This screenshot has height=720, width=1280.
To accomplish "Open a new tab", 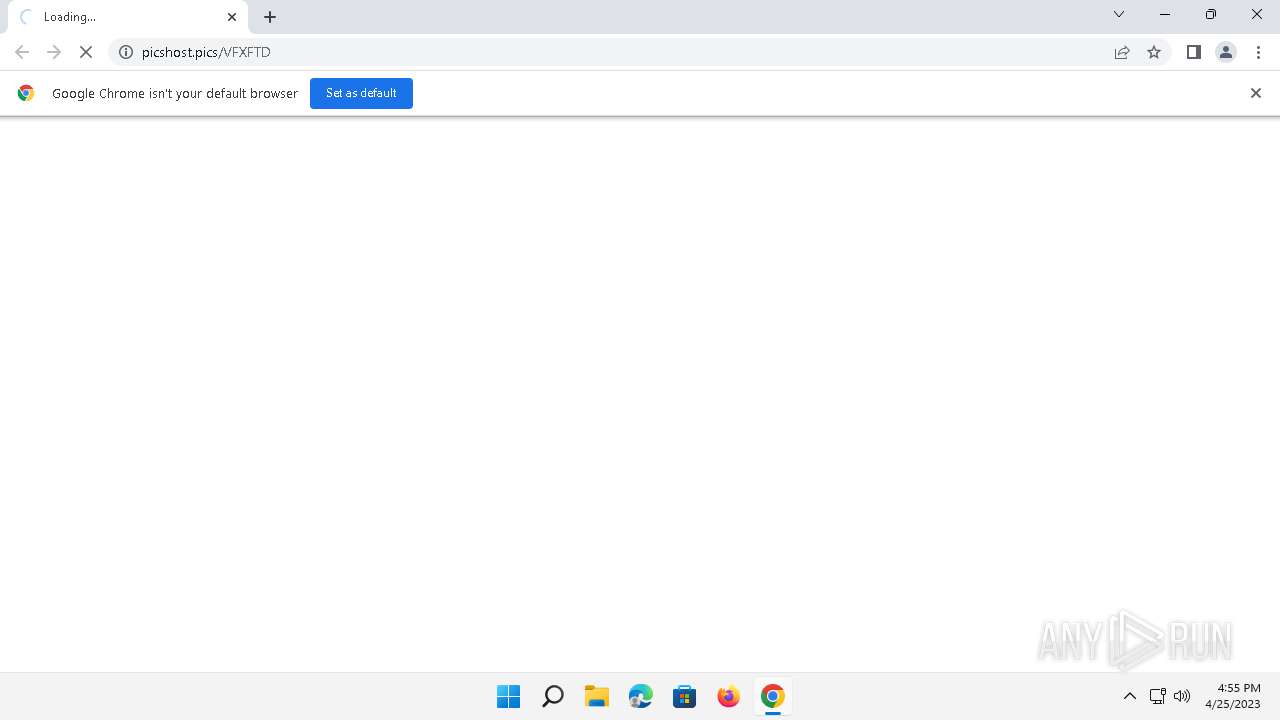I will [x=270, y=17].
